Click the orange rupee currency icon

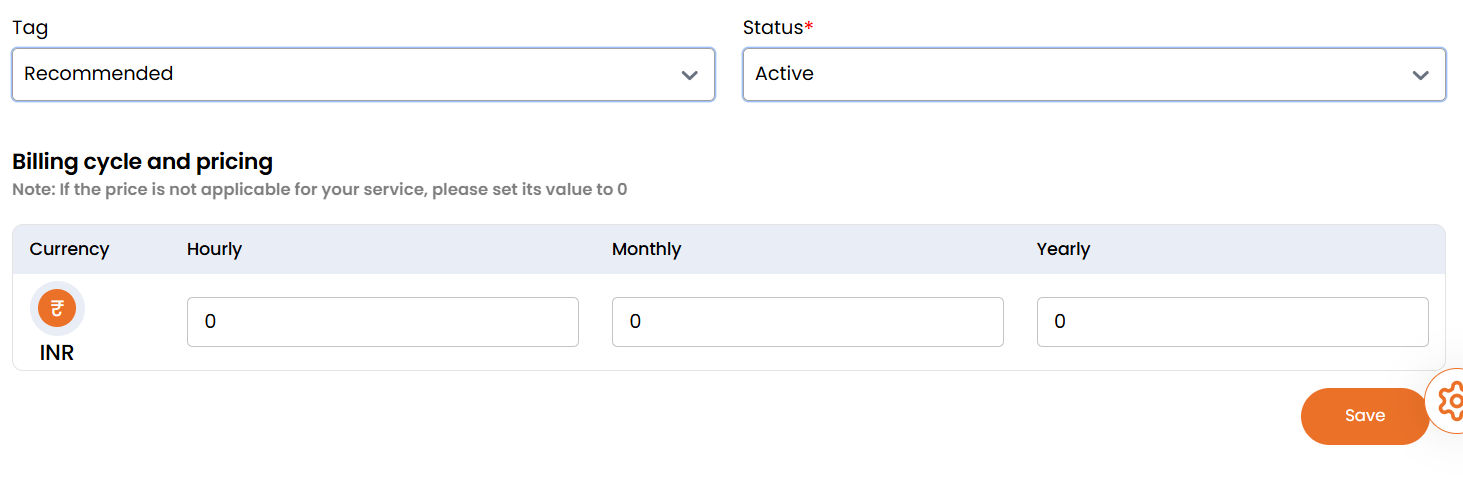57,308
